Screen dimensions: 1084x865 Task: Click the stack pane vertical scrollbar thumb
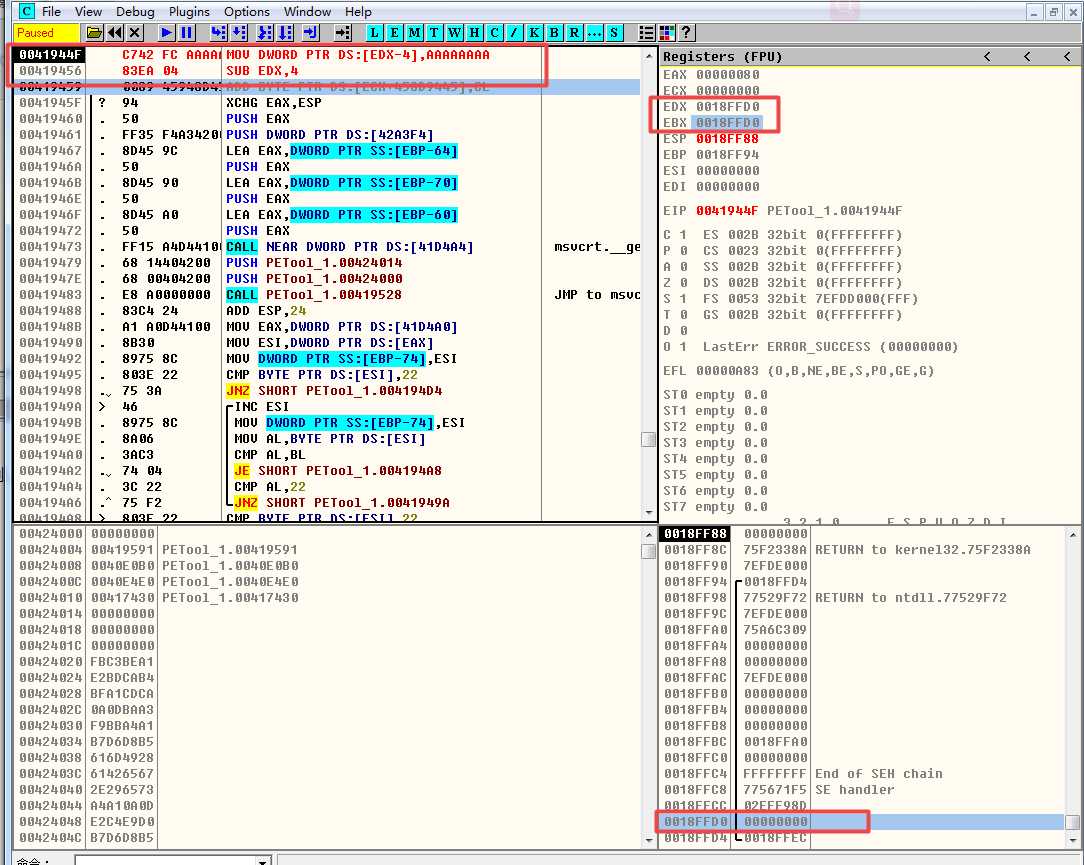(1072, 822)
